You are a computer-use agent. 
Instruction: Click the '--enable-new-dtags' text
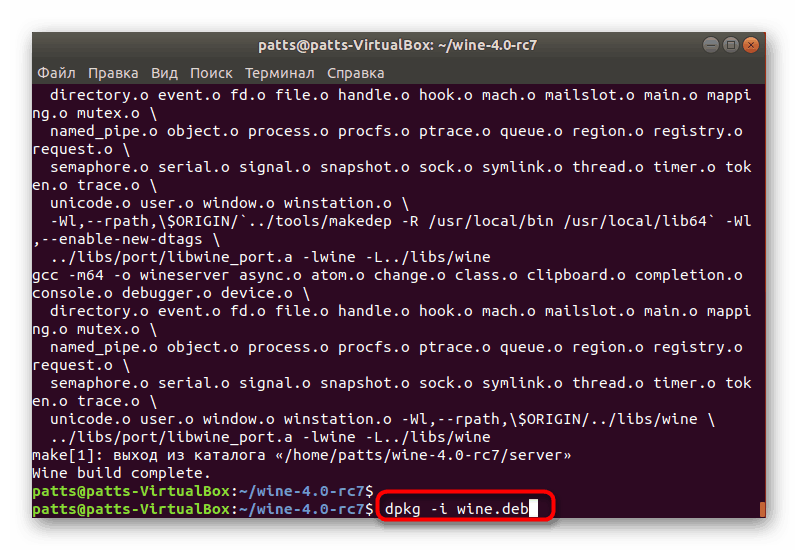tap(121, 239)
